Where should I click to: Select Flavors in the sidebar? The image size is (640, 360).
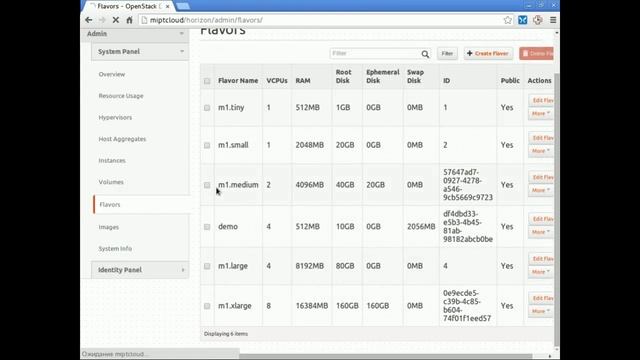click(x=110, y=204)
